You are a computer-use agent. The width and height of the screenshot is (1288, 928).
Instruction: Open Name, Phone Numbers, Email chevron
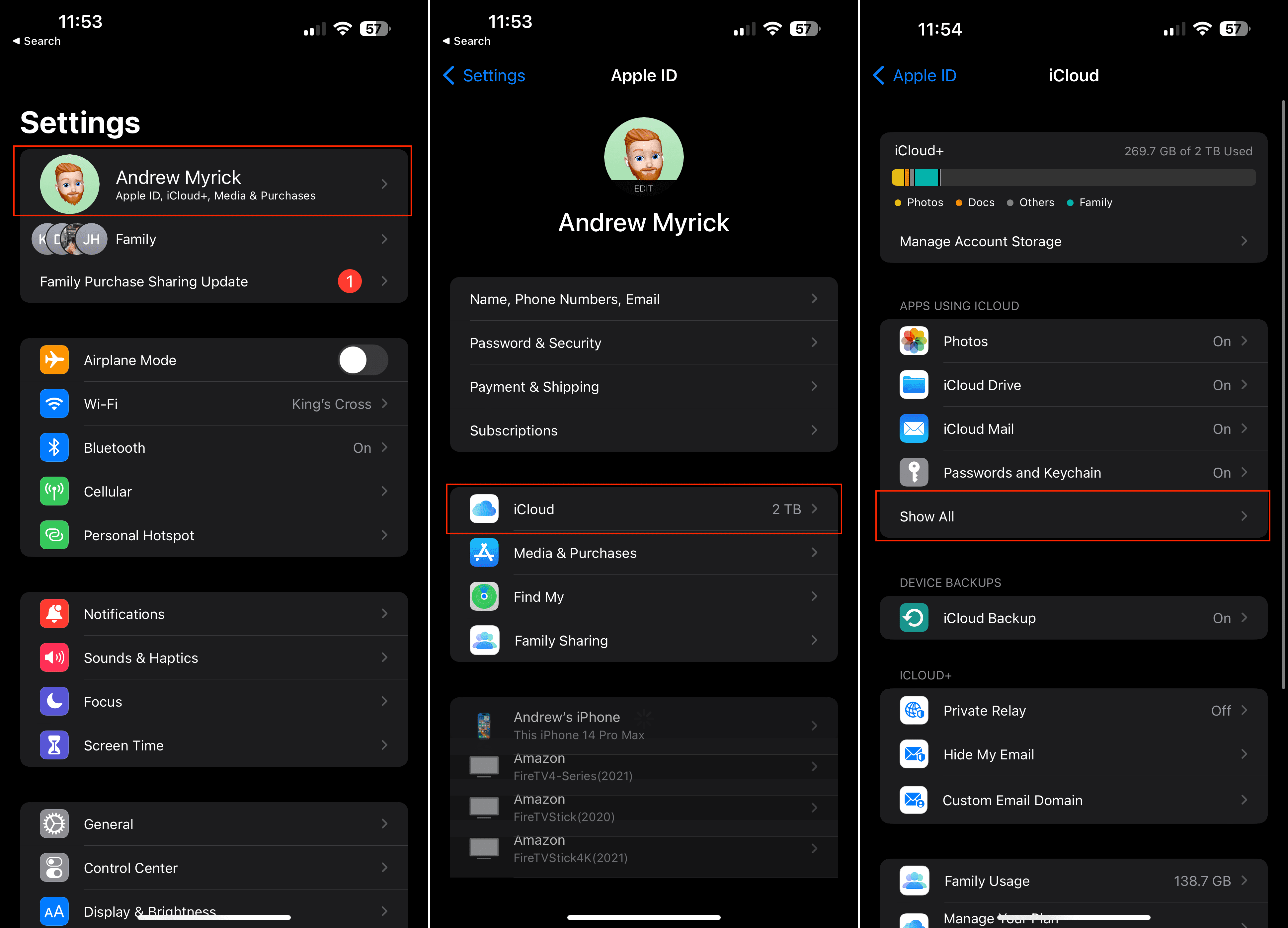(814, 299)
